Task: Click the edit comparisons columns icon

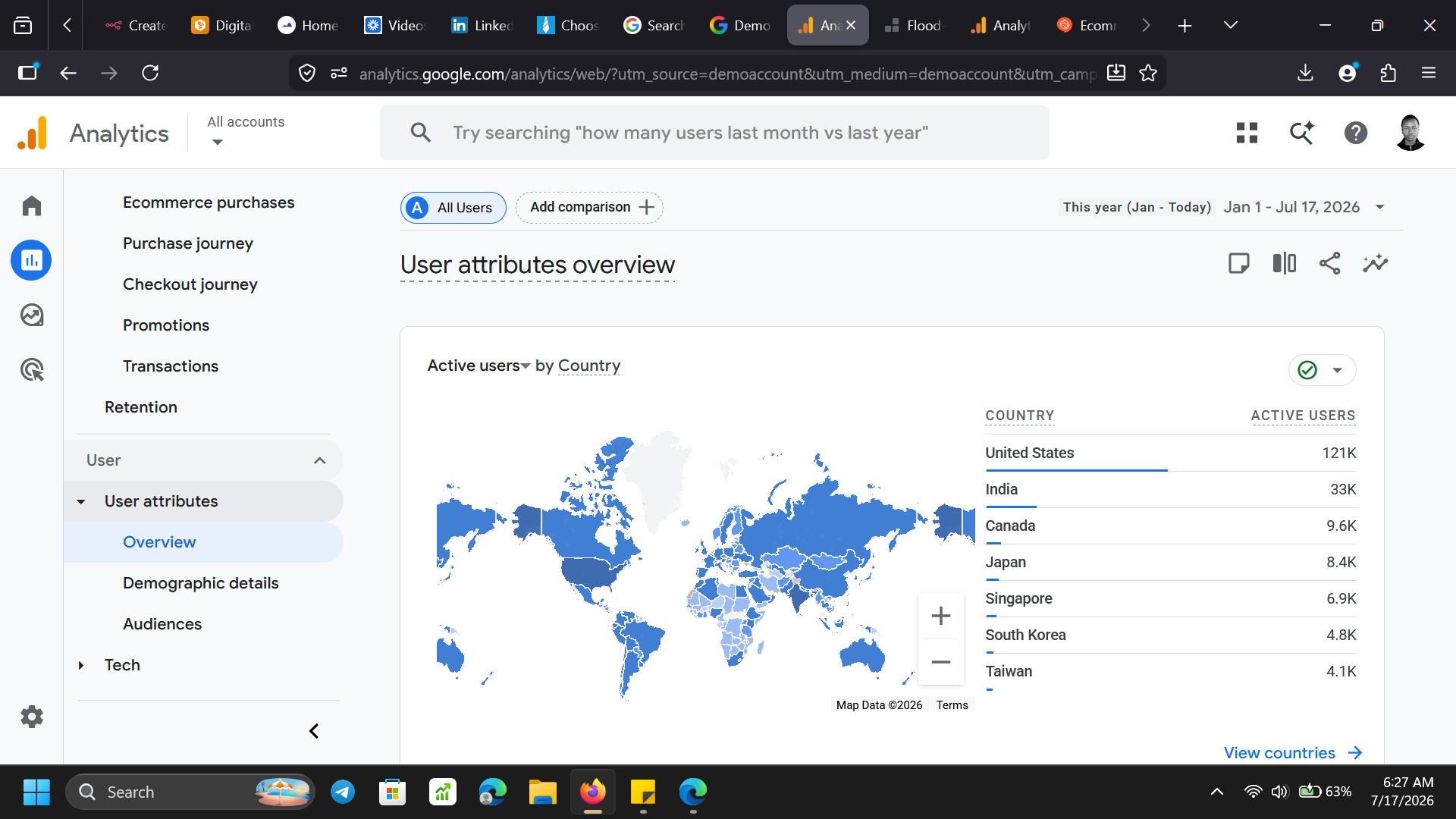Action: (1285, 263)
